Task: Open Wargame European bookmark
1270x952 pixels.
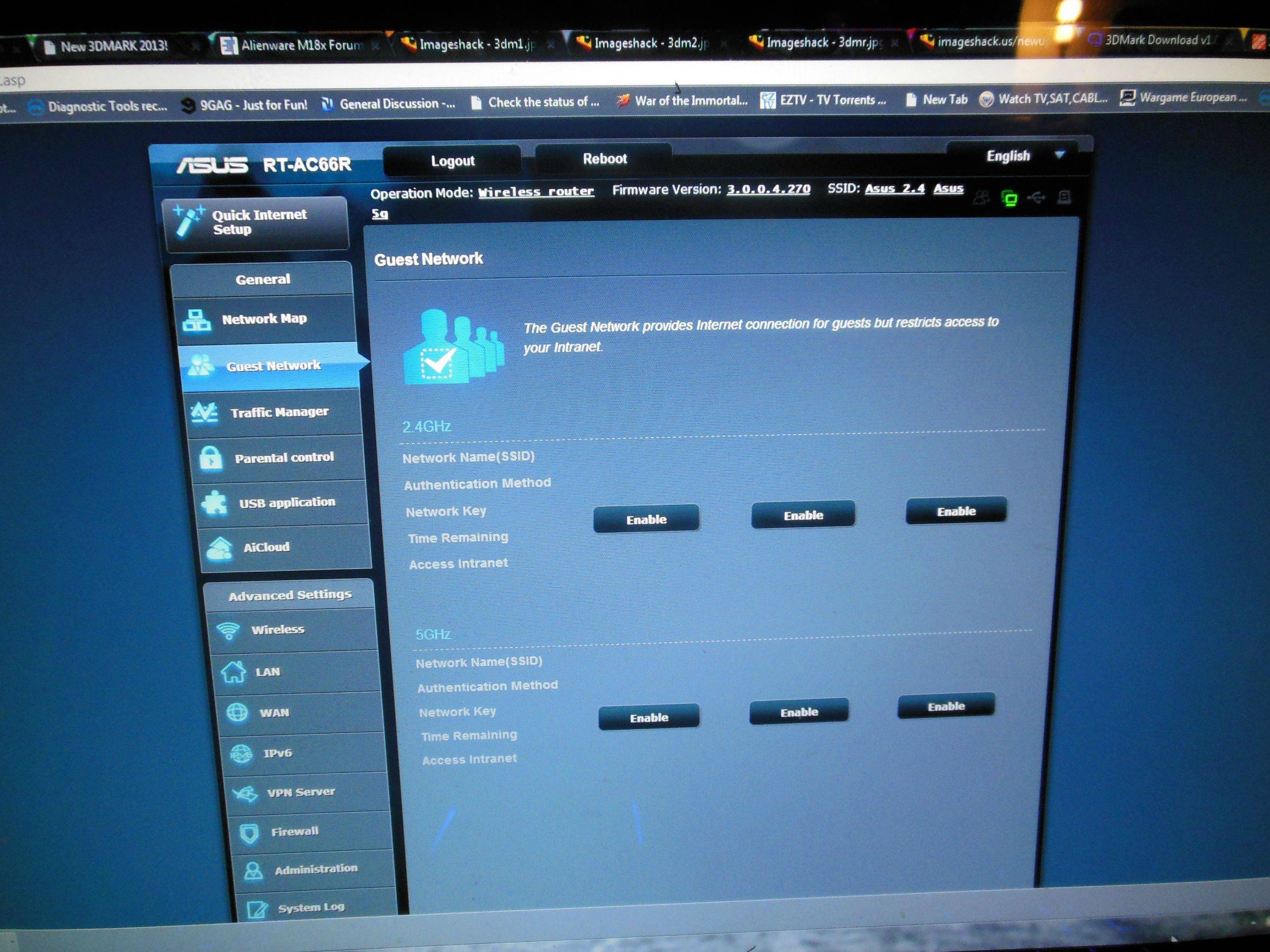Action: click(x=1183, y=97)
